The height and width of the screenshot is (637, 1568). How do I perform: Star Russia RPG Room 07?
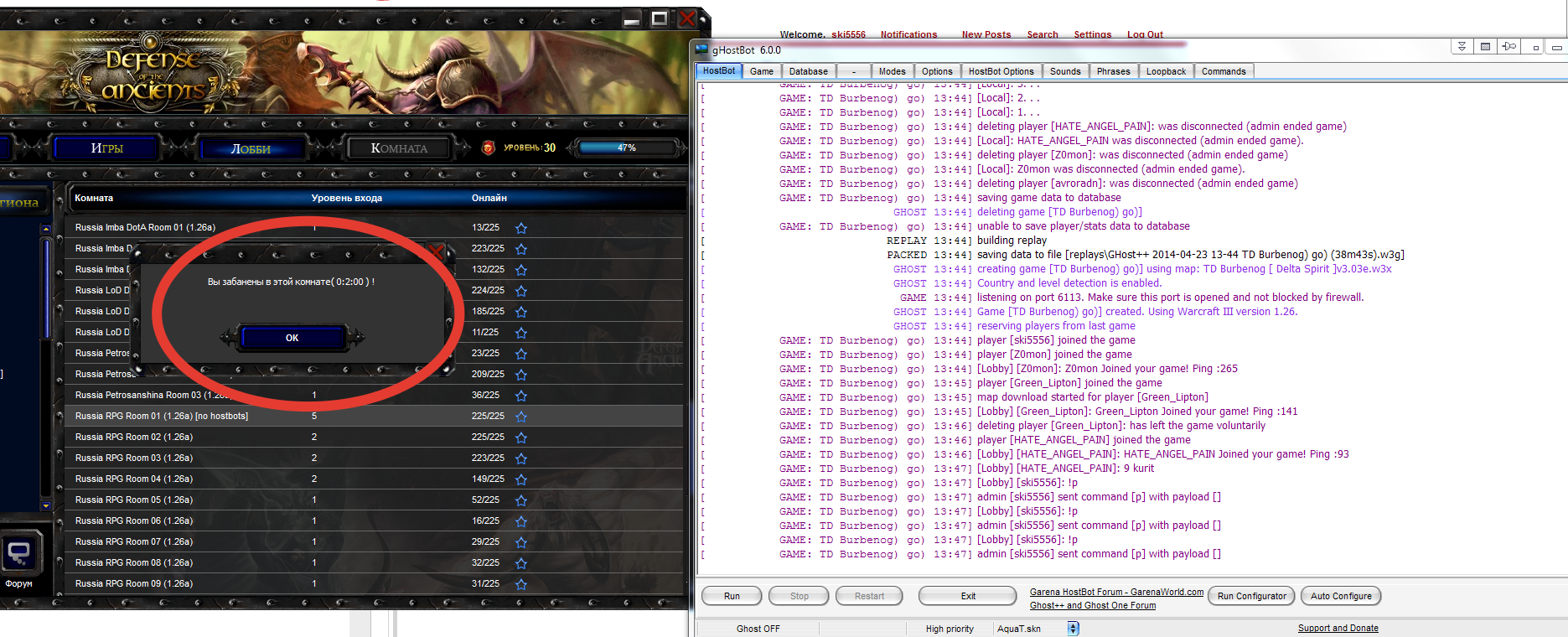click(x=521, y=542)
